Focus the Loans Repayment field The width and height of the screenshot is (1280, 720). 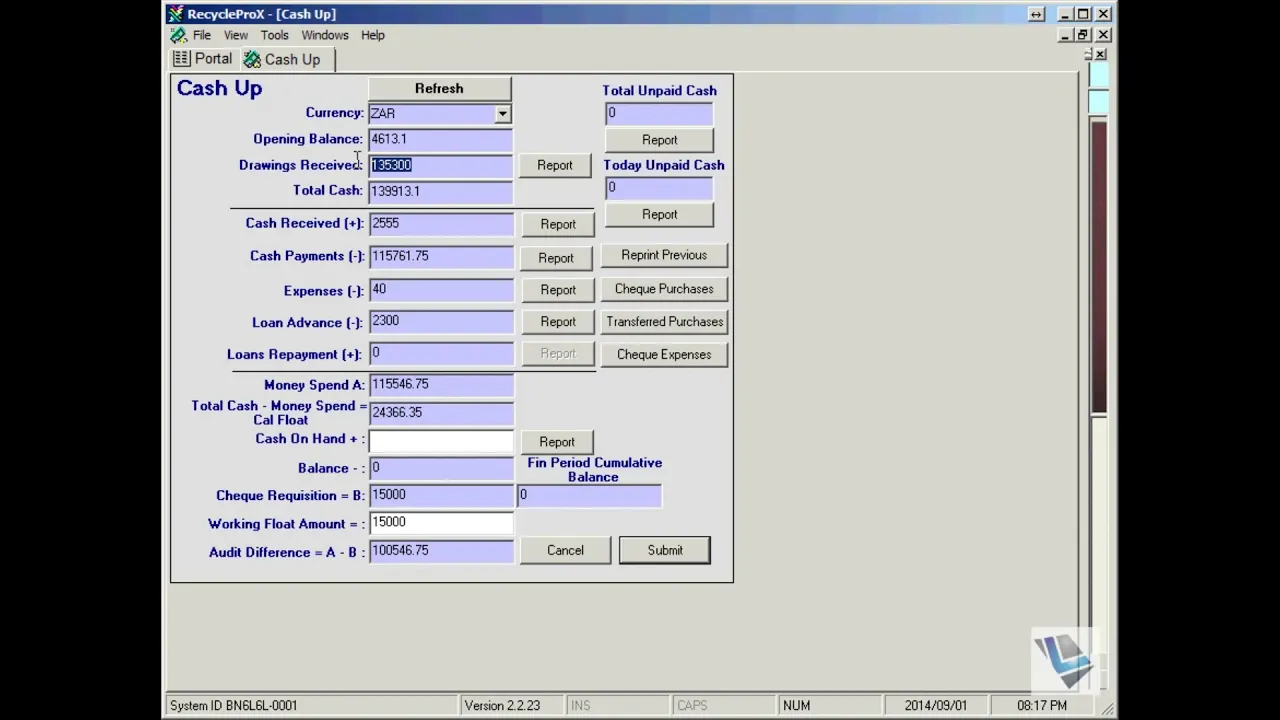click(440, 354)
